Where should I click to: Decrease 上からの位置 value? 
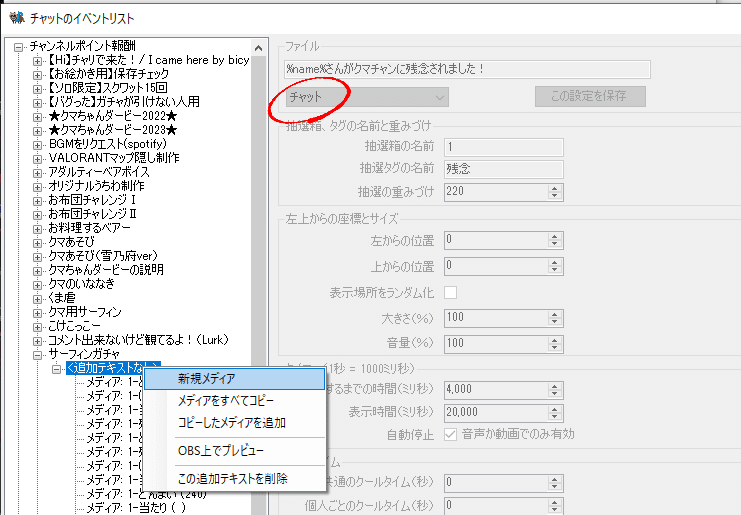tap(555, 270)
